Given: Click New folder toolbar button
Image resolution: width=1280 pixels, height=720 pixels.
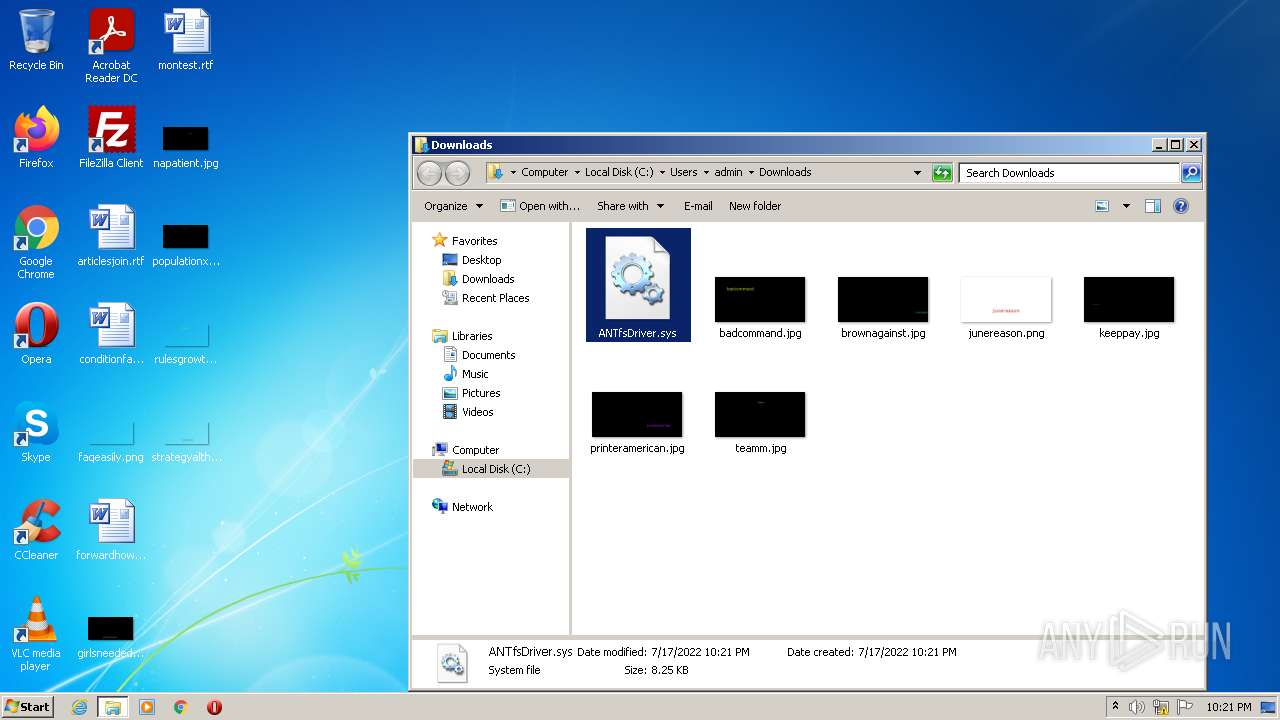Looking at the screenshot, I should [755, 206].
